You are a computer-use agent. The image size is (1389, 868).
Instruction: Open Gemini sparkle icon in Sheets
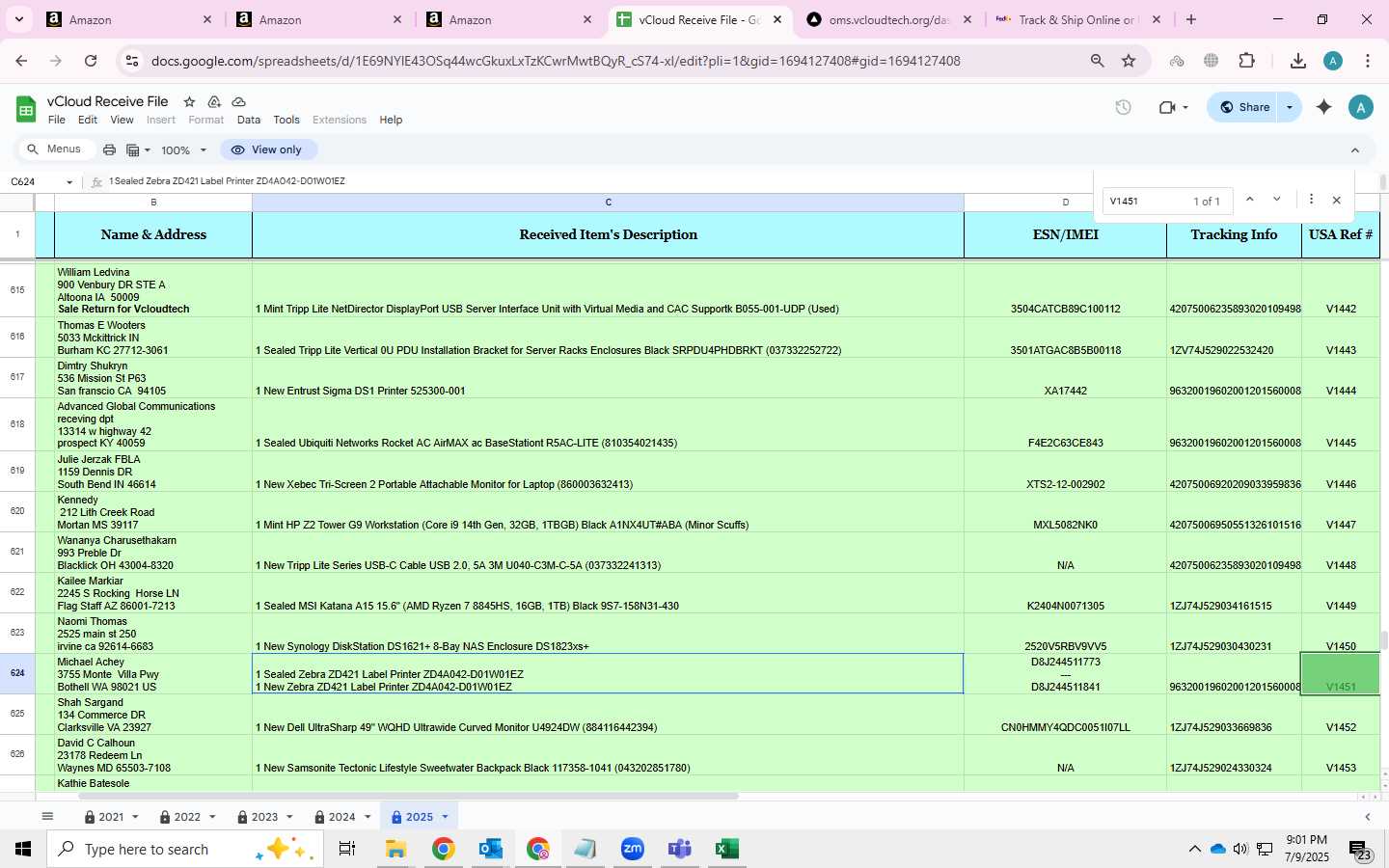(x=1324, y=107)
